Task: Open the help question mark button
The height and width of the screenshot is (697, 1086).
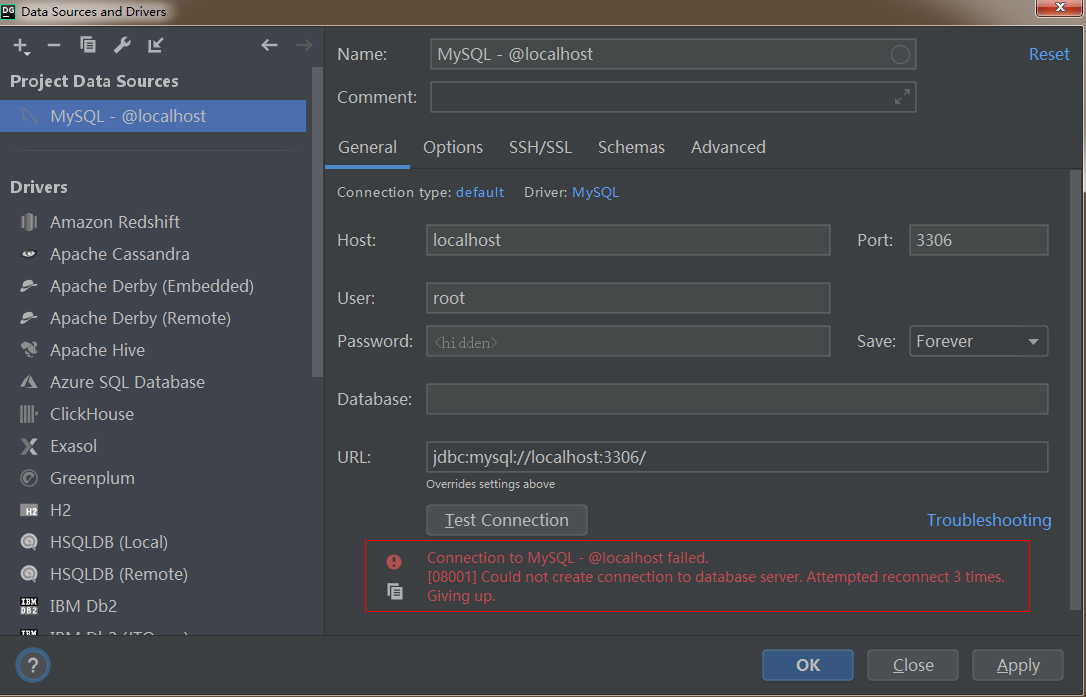Action: click(33, 665)
